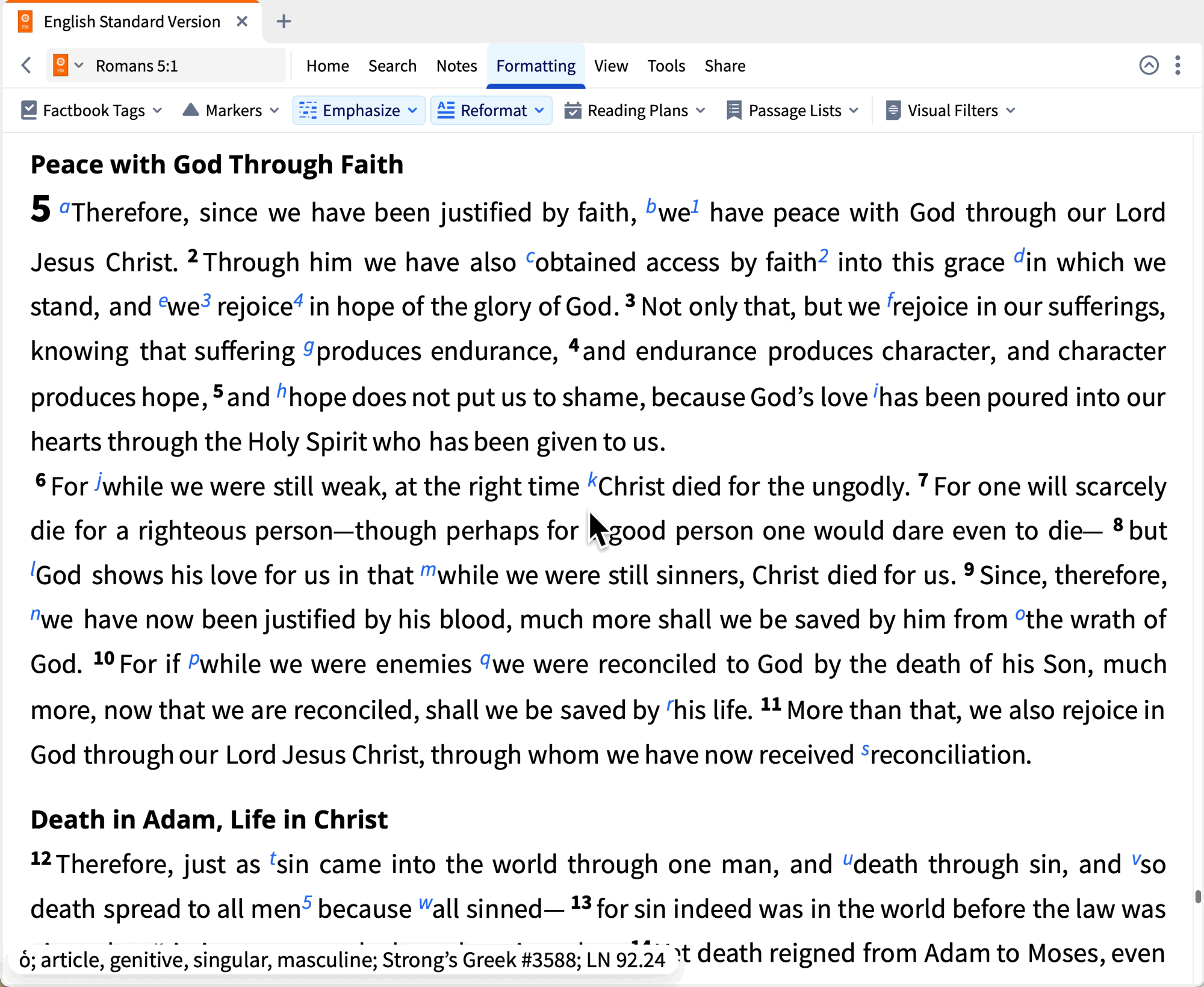Click the back navigation arrow
This screenshot has width=1204, height=987.
point(26,65)
